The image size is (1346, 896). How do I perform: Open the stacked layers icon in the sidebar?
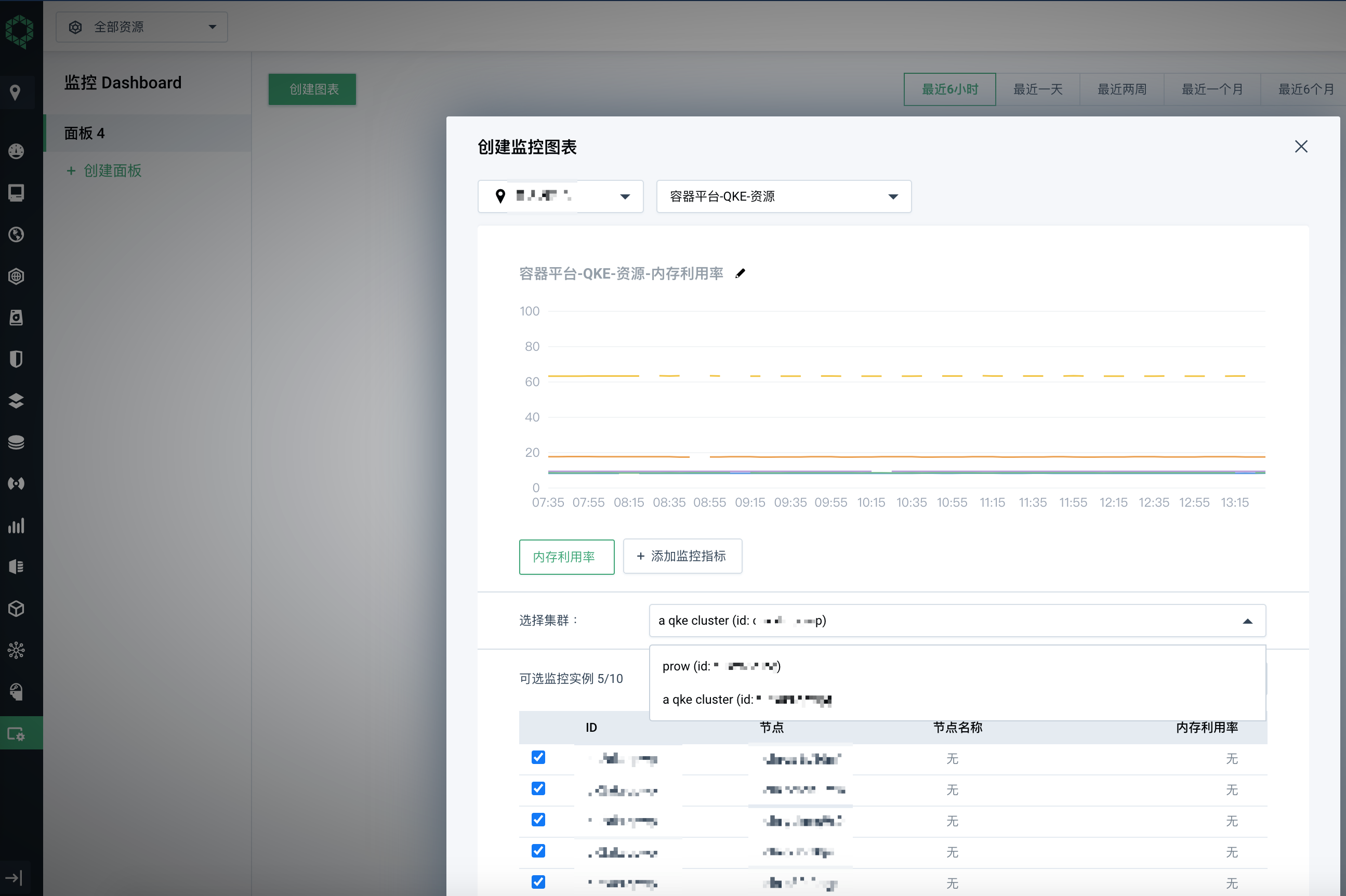[x=16, y=401]
